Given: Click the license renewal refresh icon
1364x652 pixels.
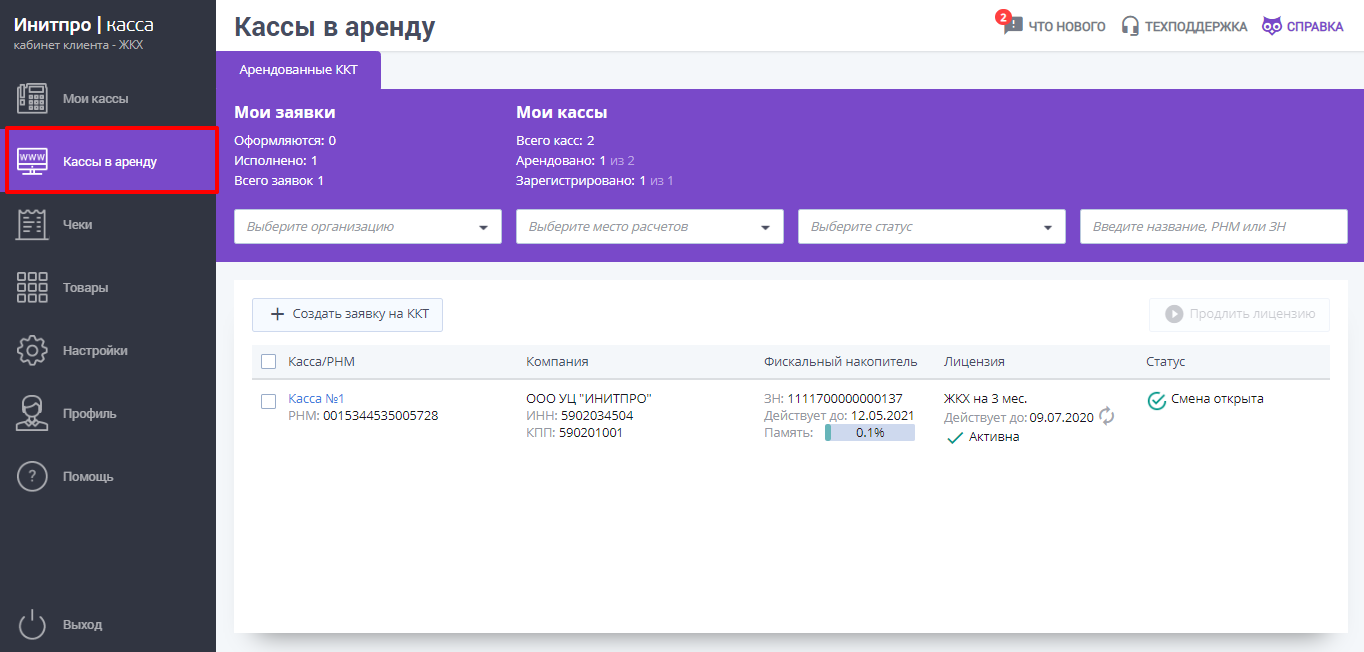Looking at the screenshot, I should tap(1106, 417).
